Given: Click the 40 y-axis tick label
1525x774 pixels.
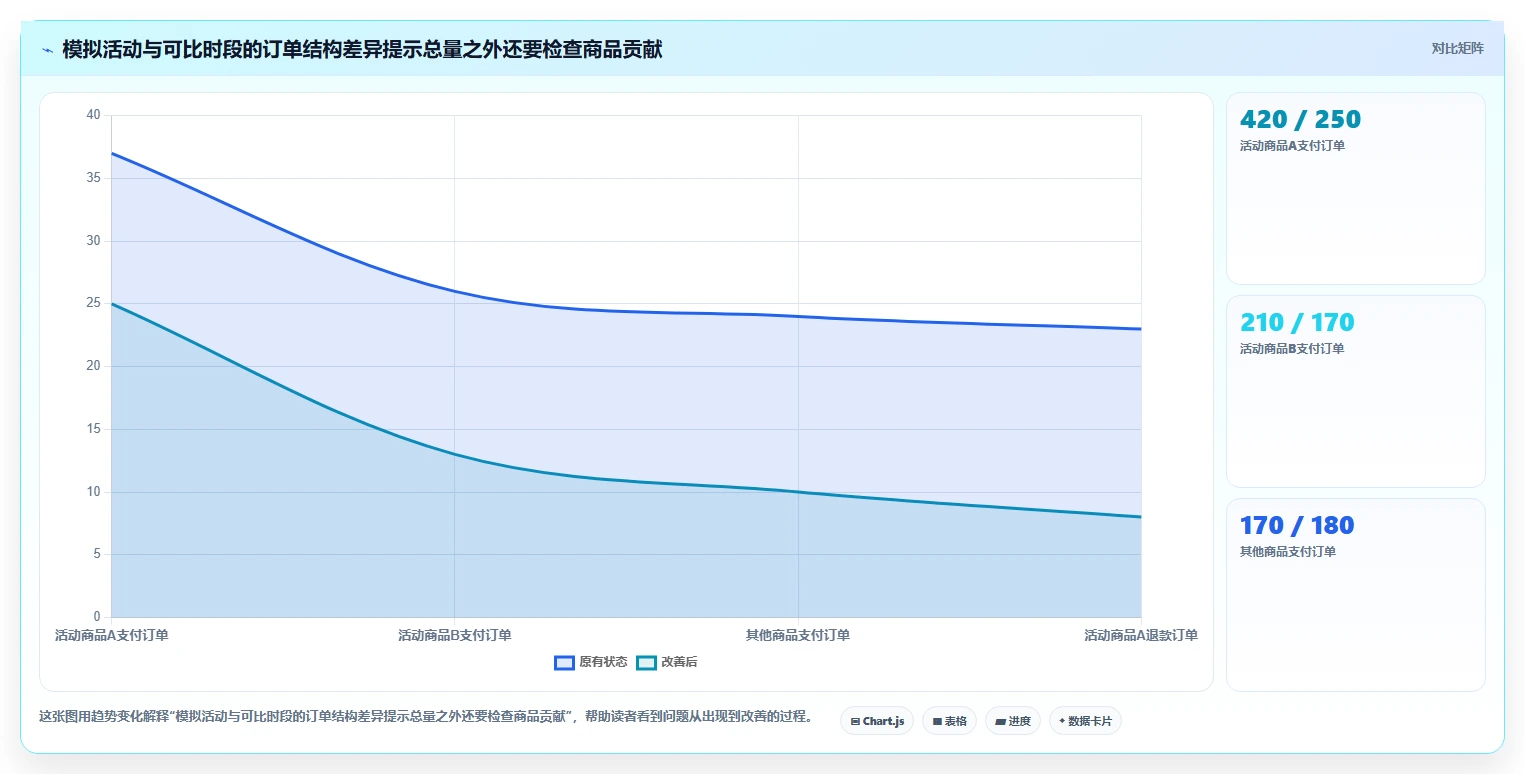Looking at the screenshot, I should 94,115.
